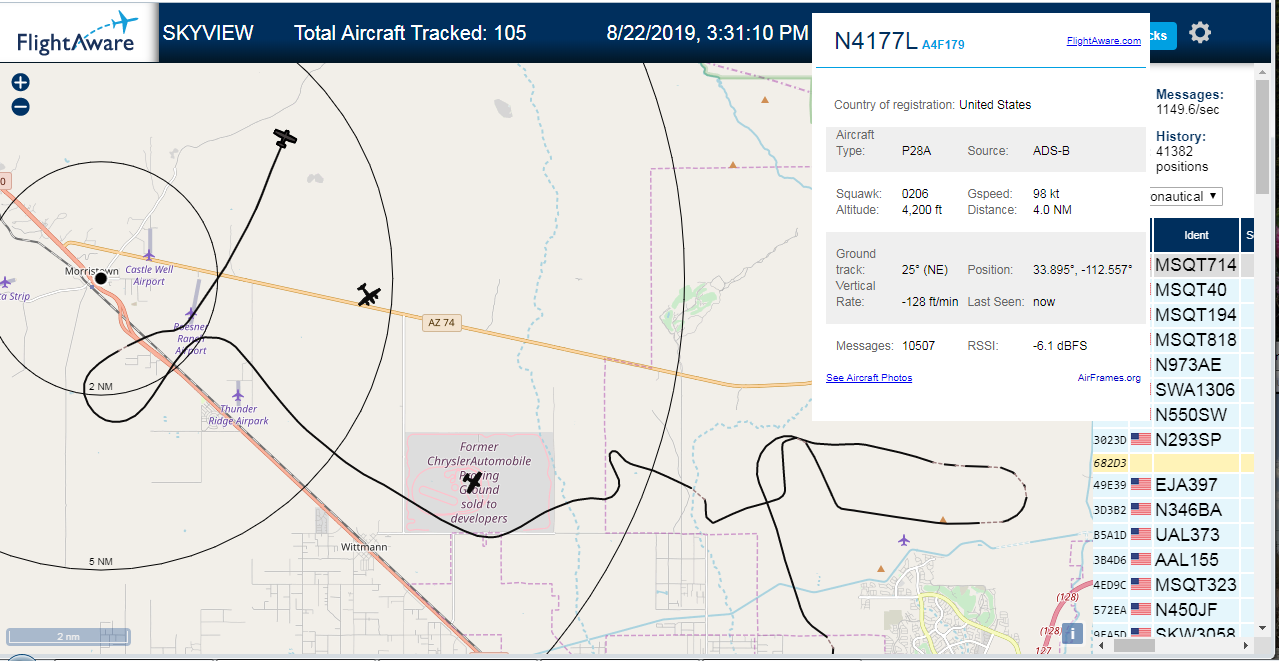Click the horizontal scrollbar right arrow
The height and width of the screenshot is (661, 1279).
[x=1247, y=647]
